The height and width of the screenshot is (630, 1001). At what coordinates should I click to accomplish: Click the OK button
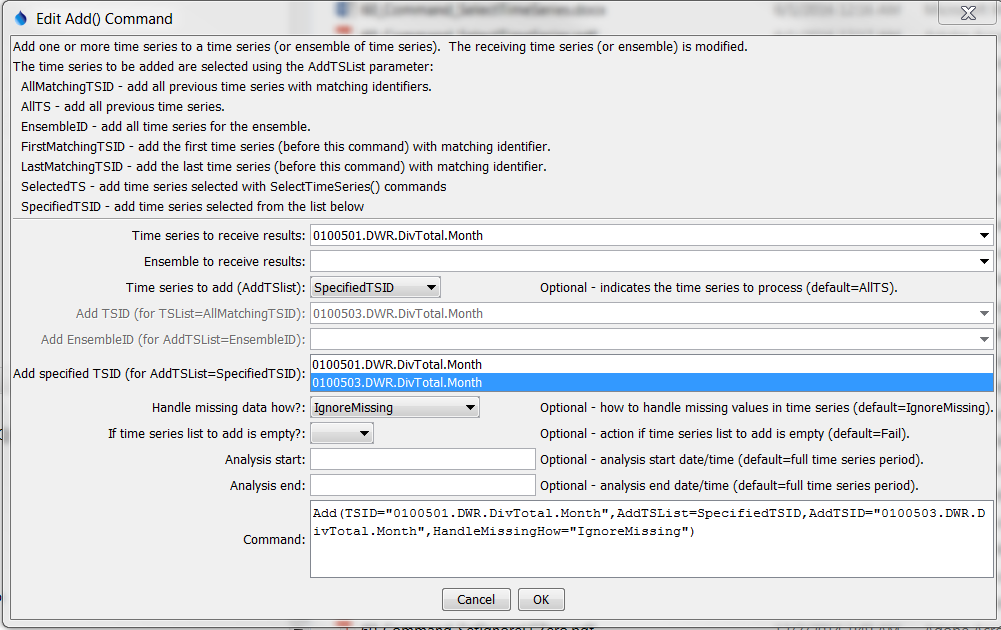point(541,599)
